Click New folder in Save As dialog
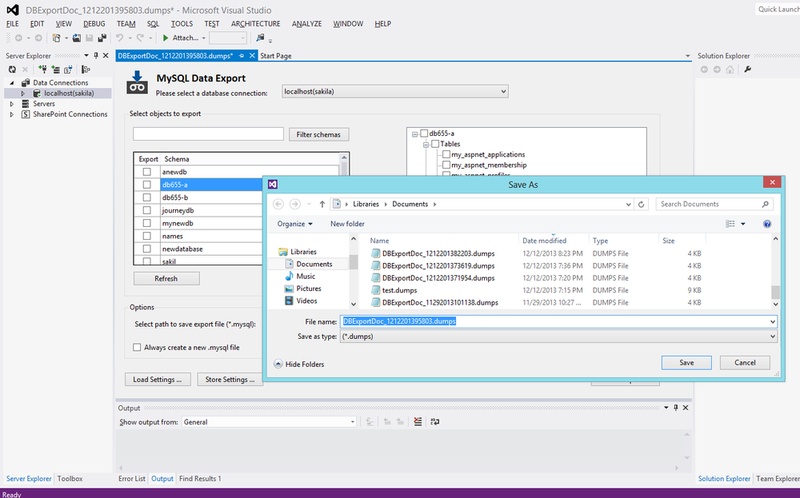 tap(347, 224)
